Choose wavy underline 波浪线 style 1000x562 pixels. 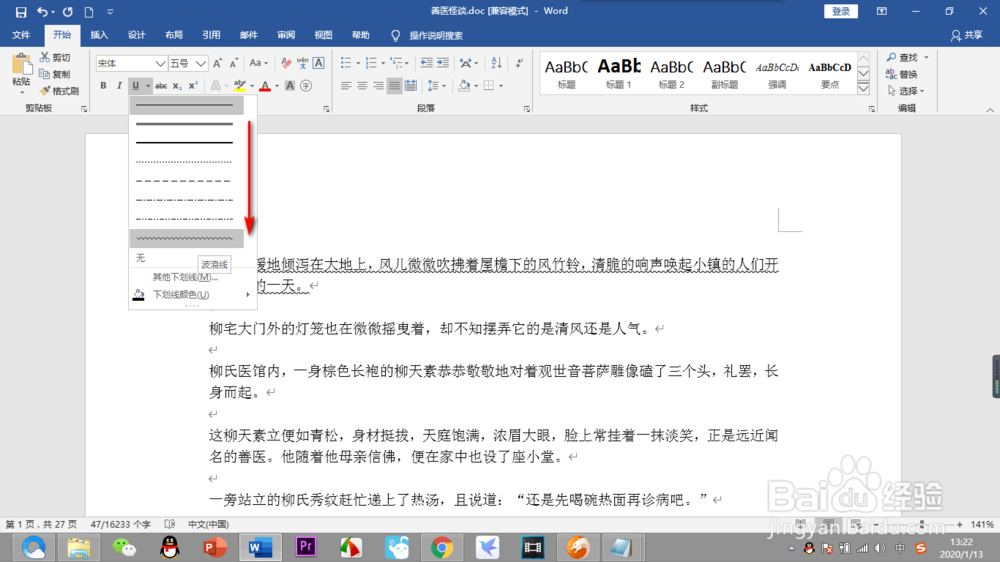(x=186, y=239)
